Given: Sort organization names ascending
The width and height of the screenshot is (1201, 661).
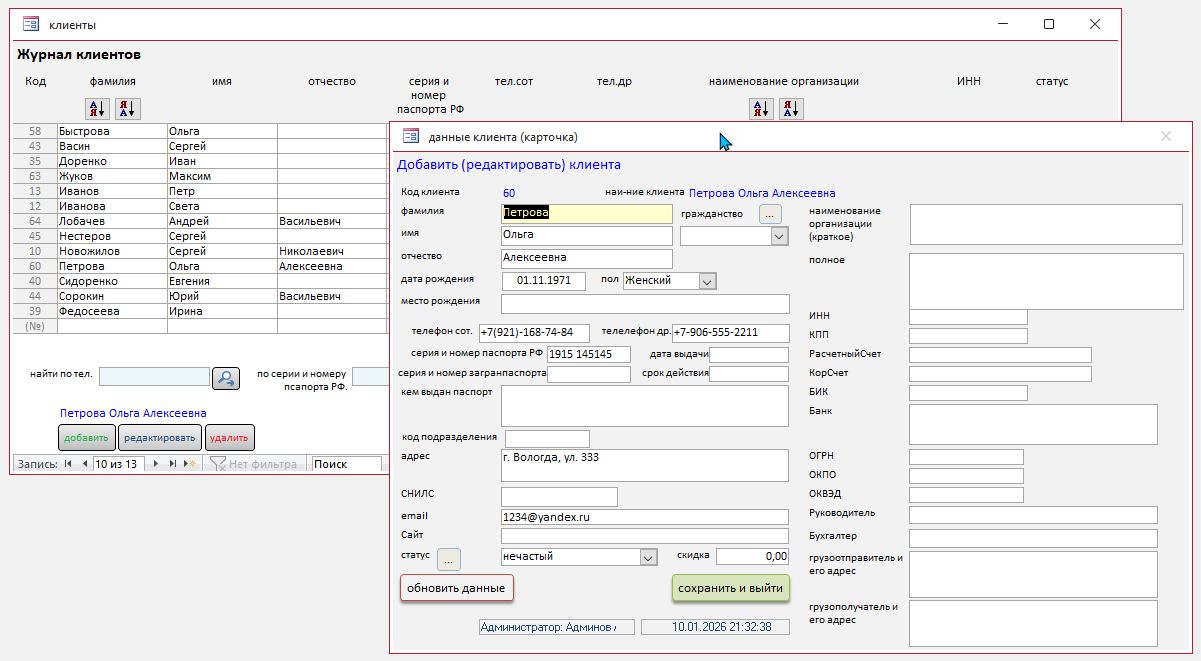Looking at the screenshot, I should [x=761, y=109].
